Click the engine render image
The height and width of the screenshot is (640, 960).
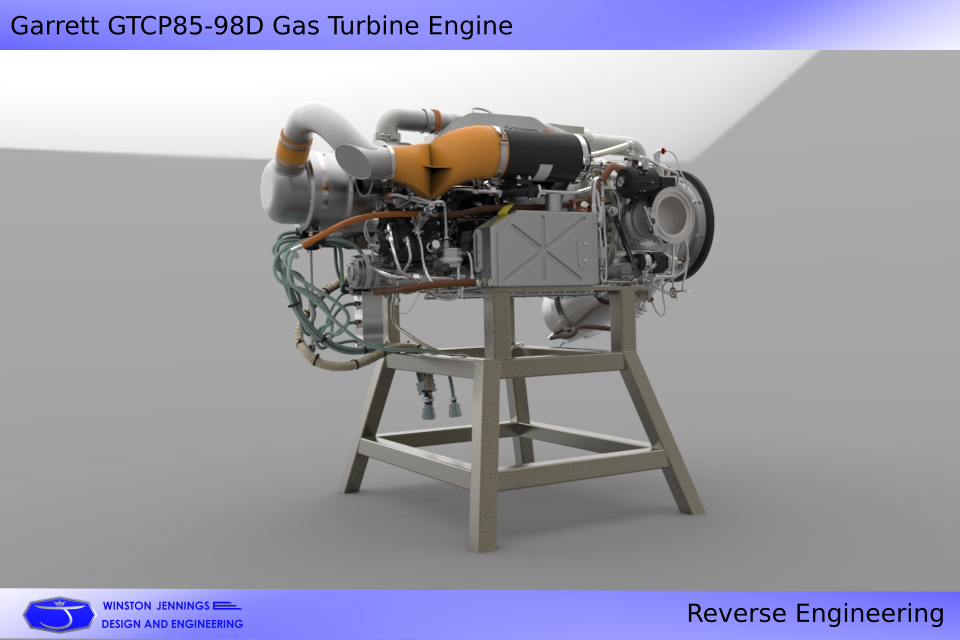pyautogui.click(x=480, y=320)
